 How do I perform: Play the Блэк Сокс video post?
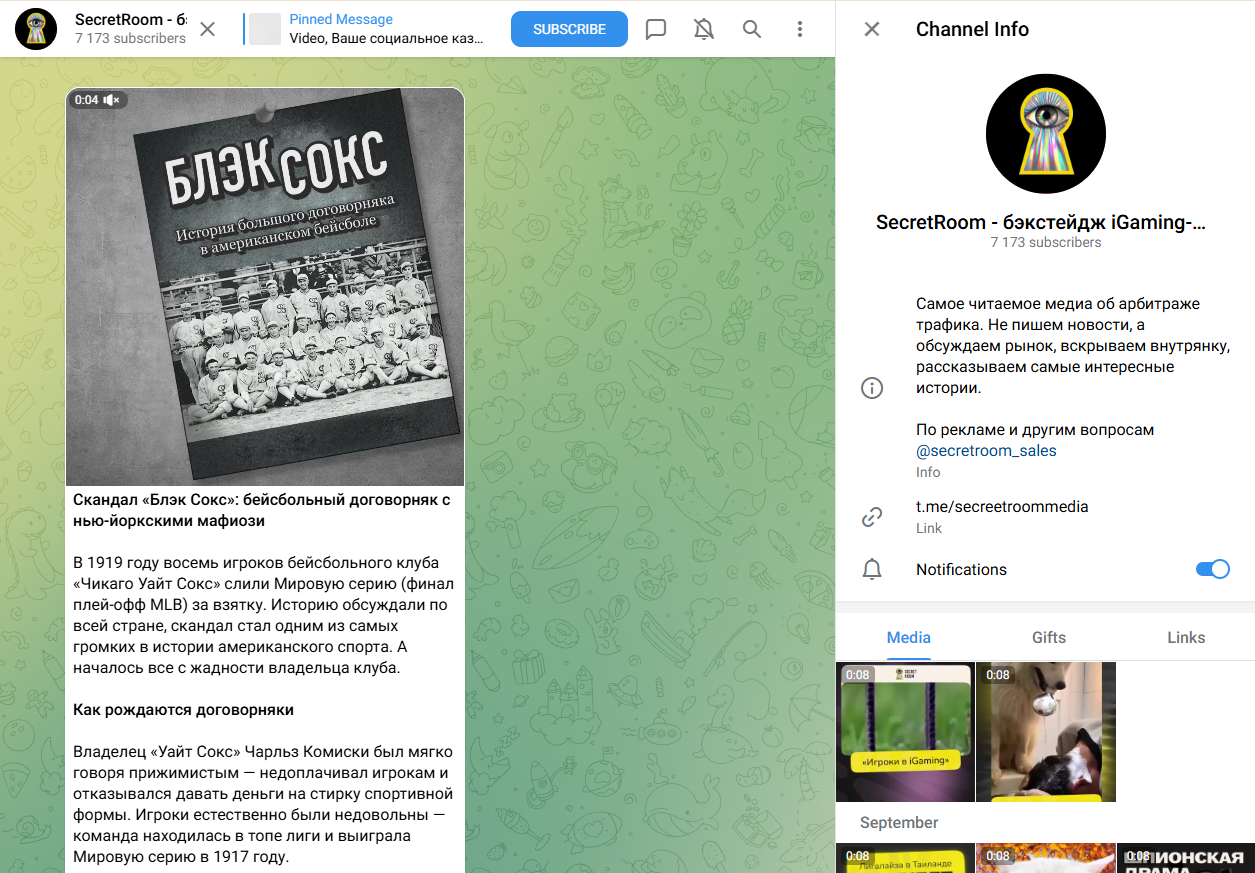pyautogui.click(x=265, y=287)
